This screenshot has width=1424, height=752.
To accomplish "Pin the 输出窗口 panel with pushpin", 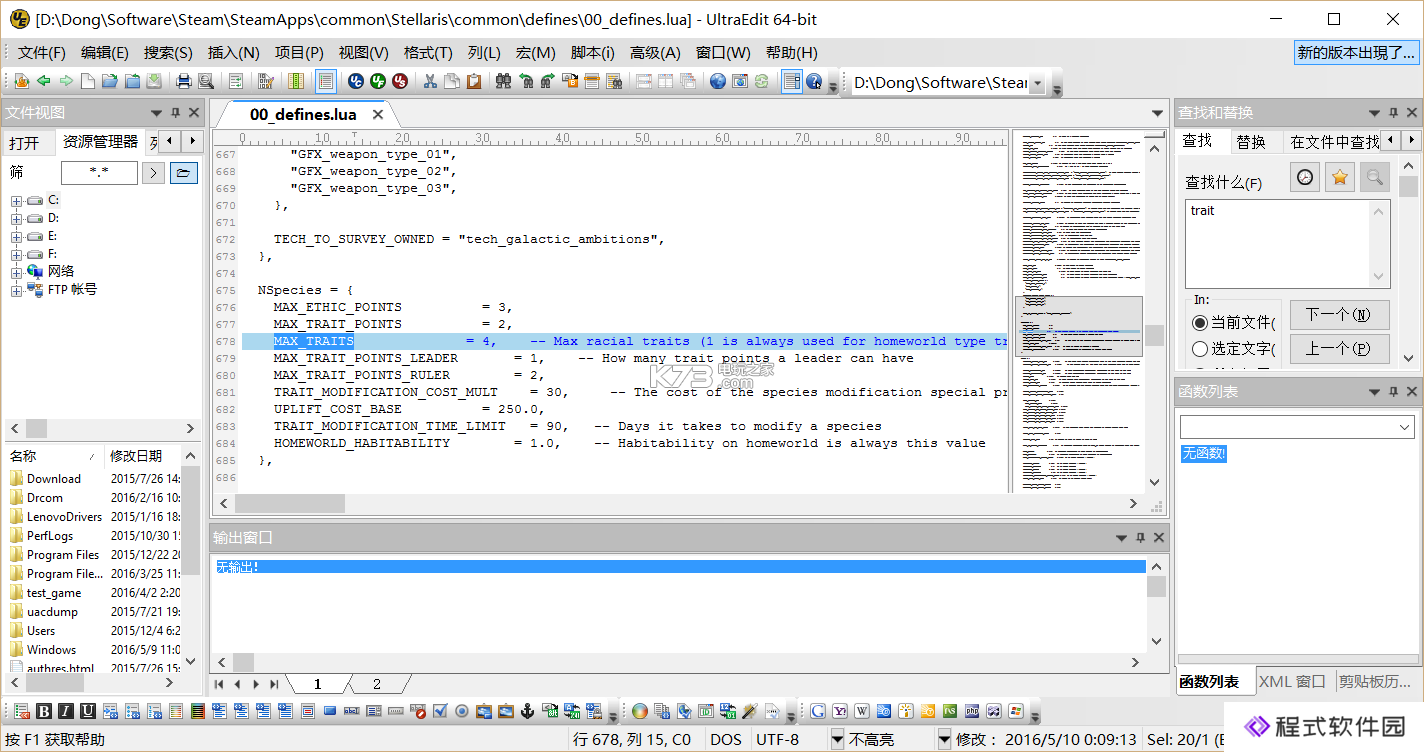I will click(1140, 538).
